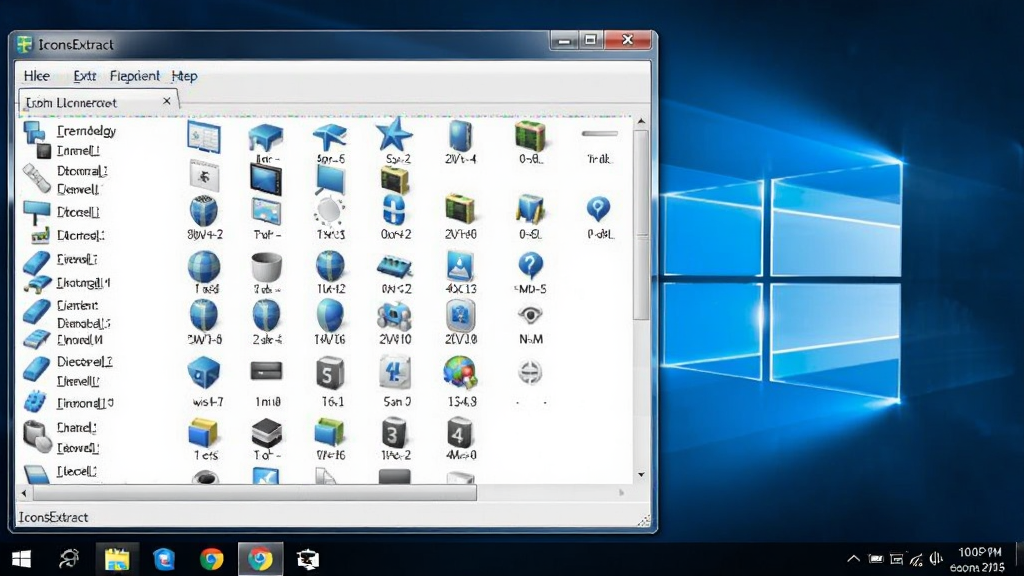Select the Icom Llonnercet tab

(x=98, y=103)
